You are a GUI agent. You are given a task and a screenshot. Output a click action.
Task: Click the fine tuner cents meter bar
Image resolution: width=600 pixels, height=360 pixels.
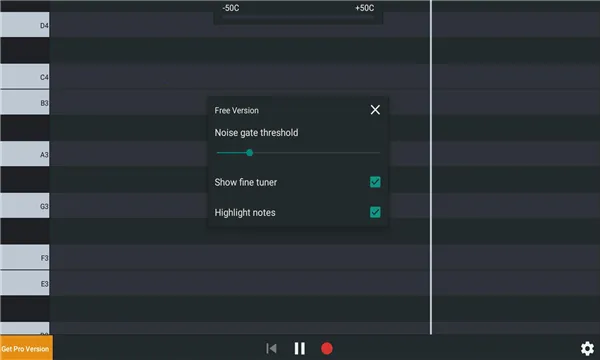coord(298,17)
